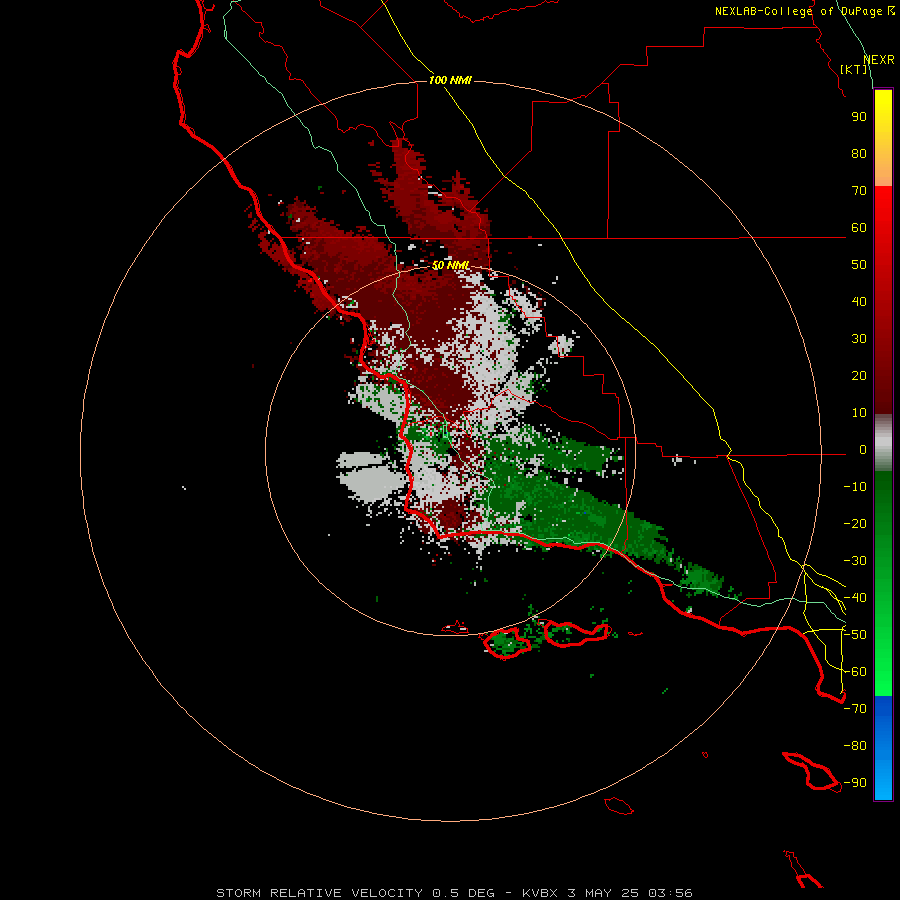Click the 0 label on the velocity legend
The width and height of the screenshot is (900, 900).
[x=863, y=450]
